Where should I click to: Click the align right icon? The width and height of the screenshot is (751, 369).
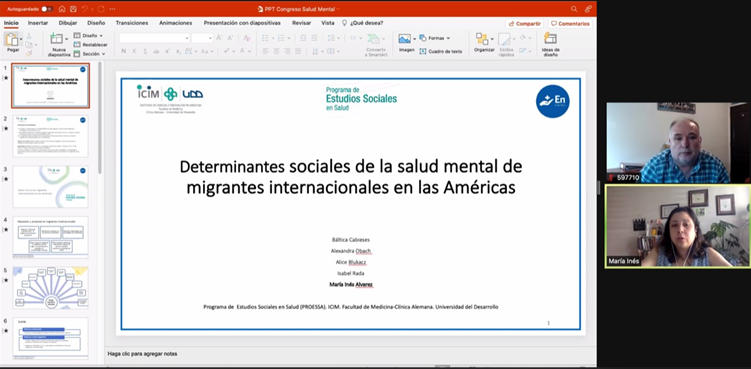[x=287, y=51]
